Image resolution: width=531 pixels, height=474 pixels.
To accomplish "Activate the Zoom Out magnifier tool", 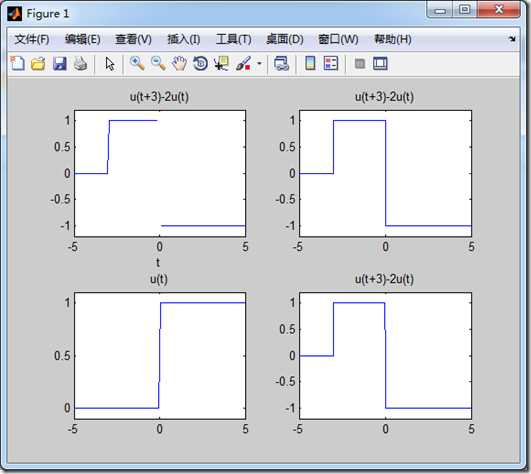I will point(158,63).
